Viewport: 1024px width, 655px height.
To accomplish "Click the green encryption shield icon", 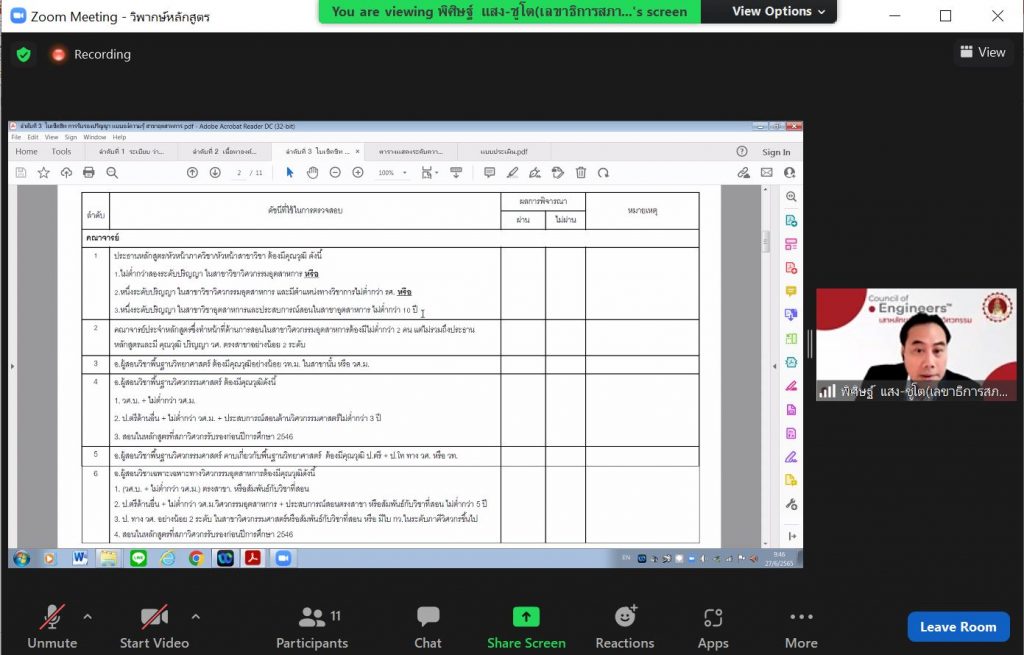I will [23, 54].
